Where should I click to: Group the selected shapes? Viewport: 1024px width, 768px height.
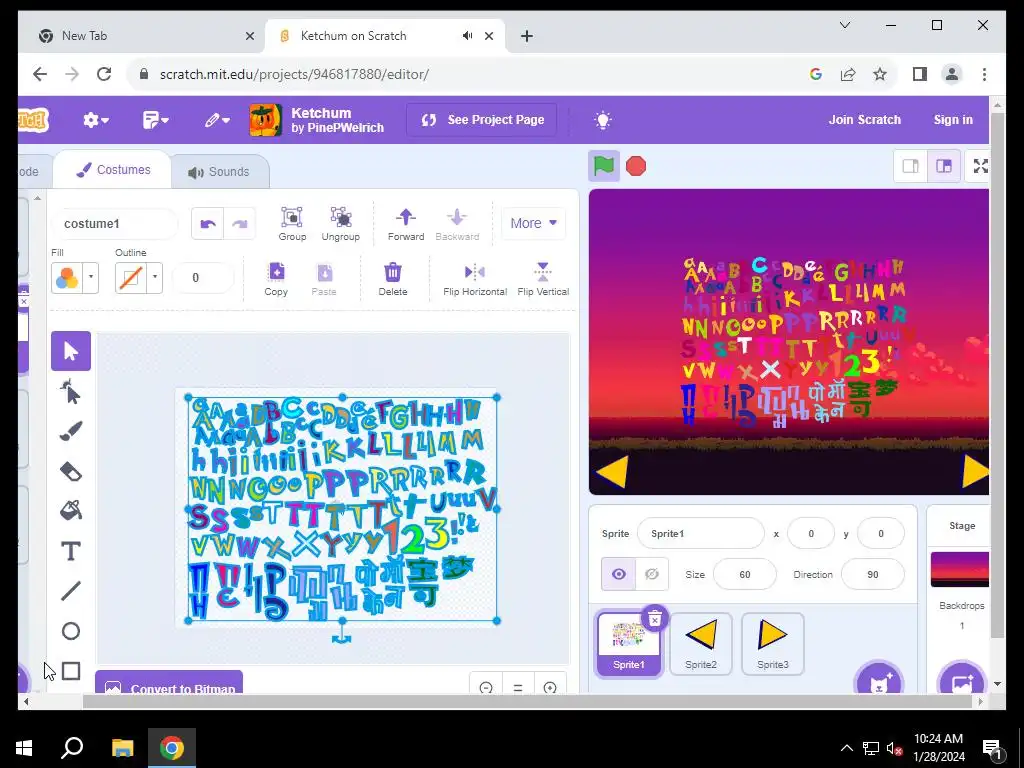(292, 224)
